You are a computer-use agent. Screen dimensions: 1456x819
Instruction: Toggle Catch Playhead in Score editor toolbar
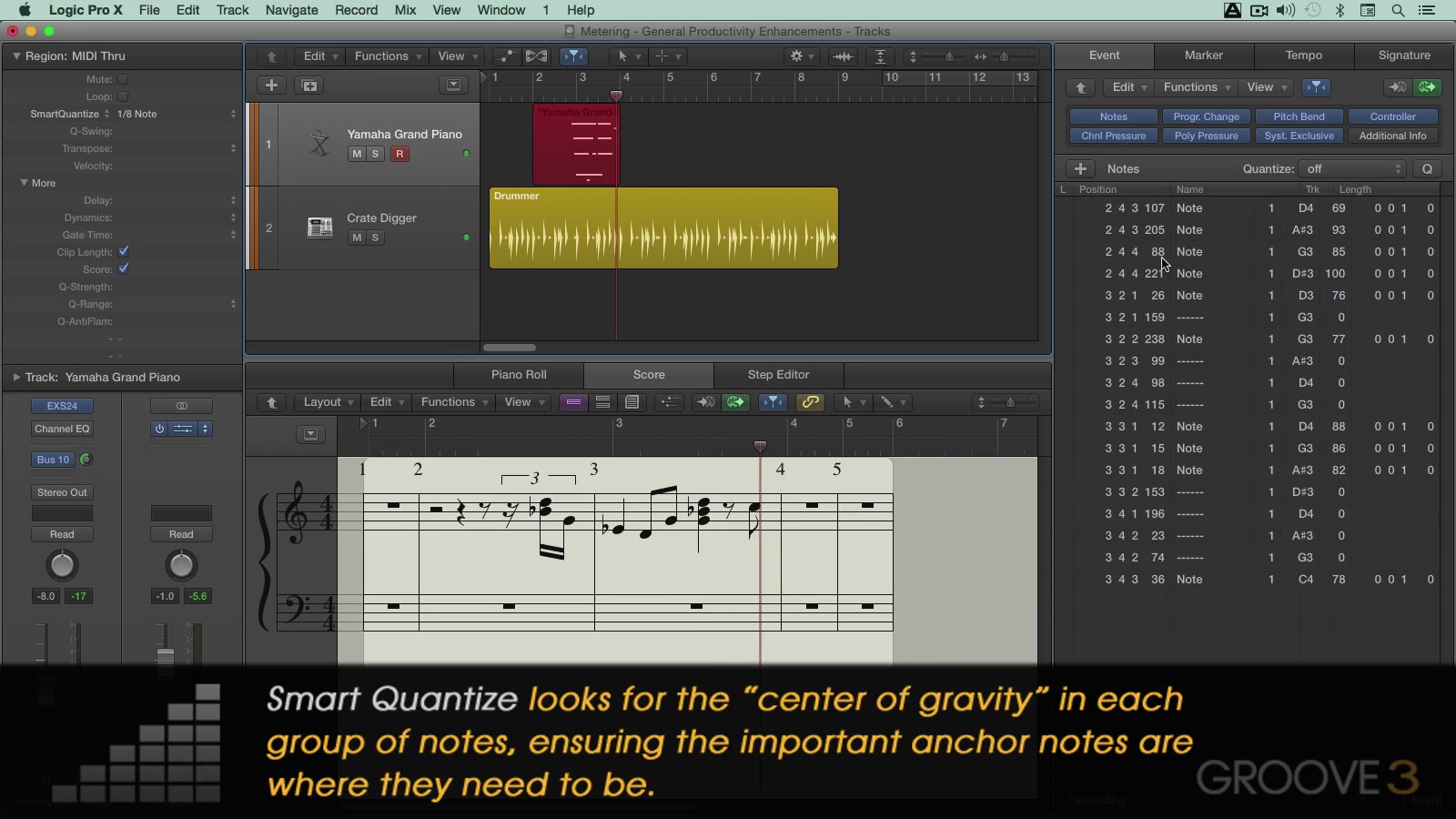pos(773,402)
